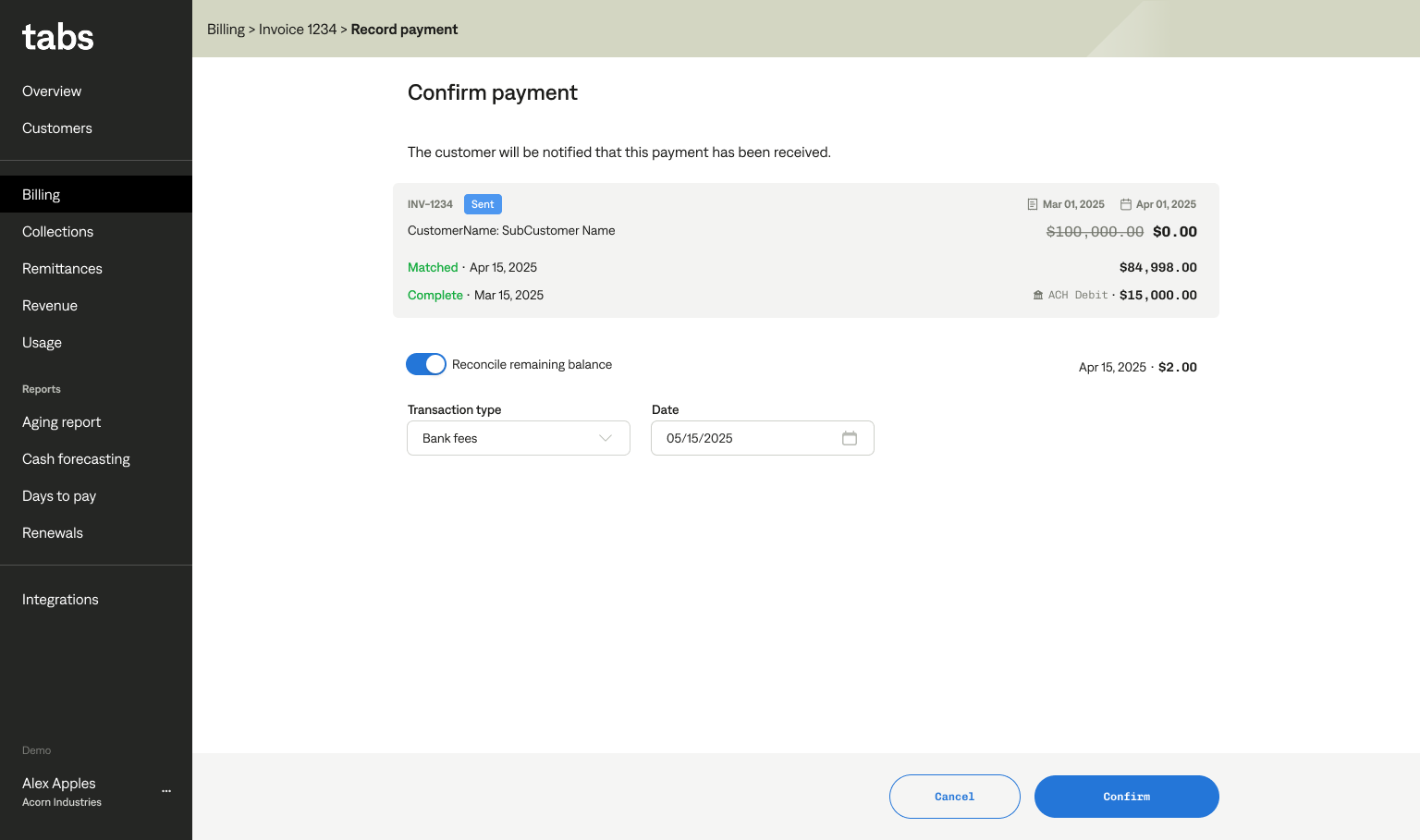Click the Billing breadcrumb link

(x=226, y=30)
